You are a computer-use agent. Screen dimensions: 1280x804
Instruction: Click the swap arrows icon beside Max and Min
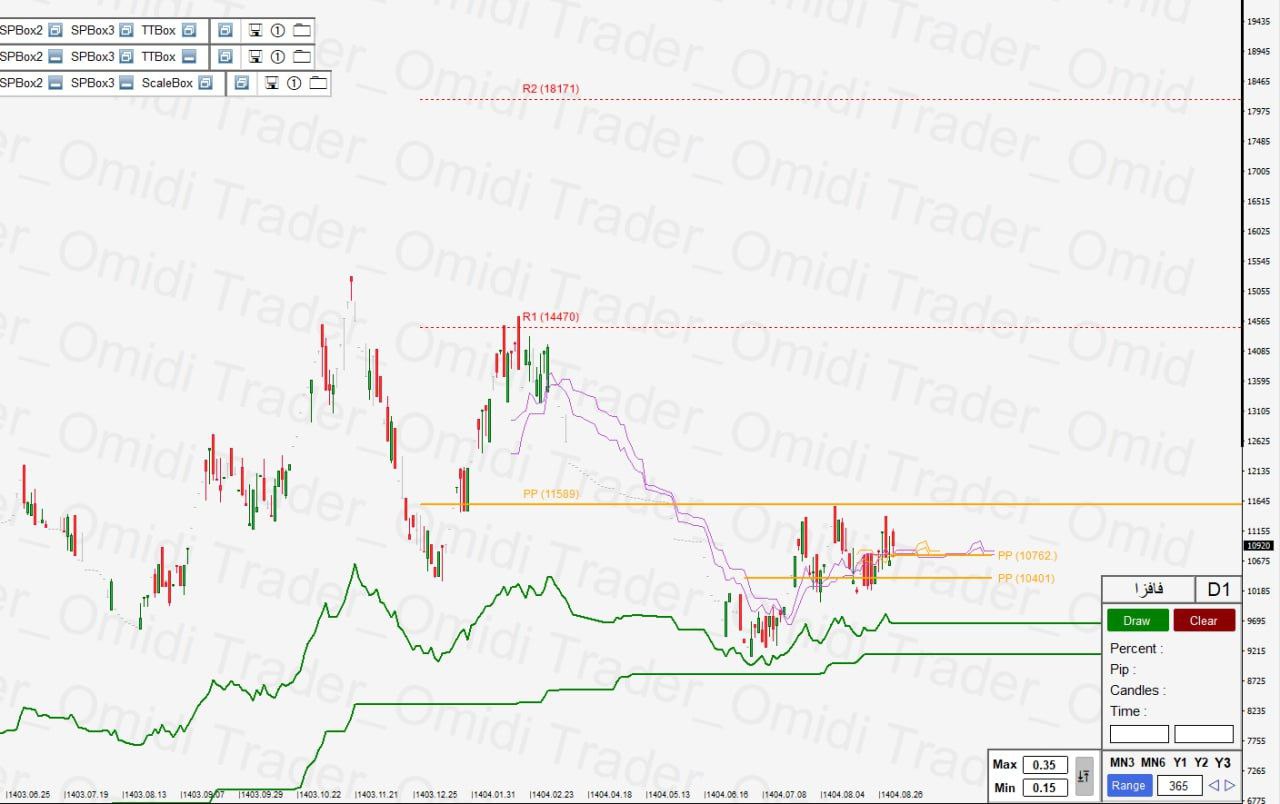(x=1084, y=775)
